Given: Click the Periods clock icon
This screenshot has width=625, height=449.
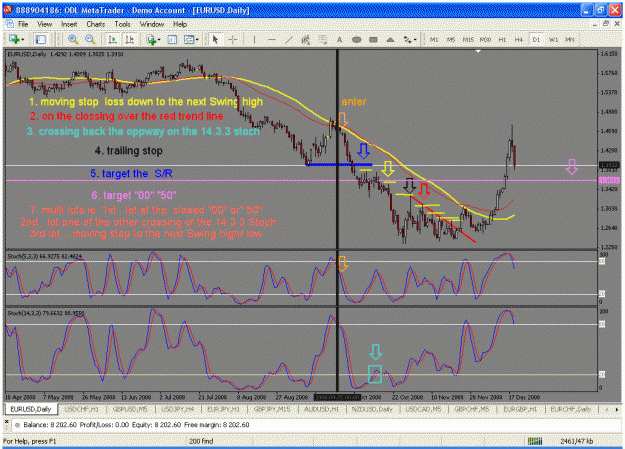Looking at the screenshot, I should (172, 39).
